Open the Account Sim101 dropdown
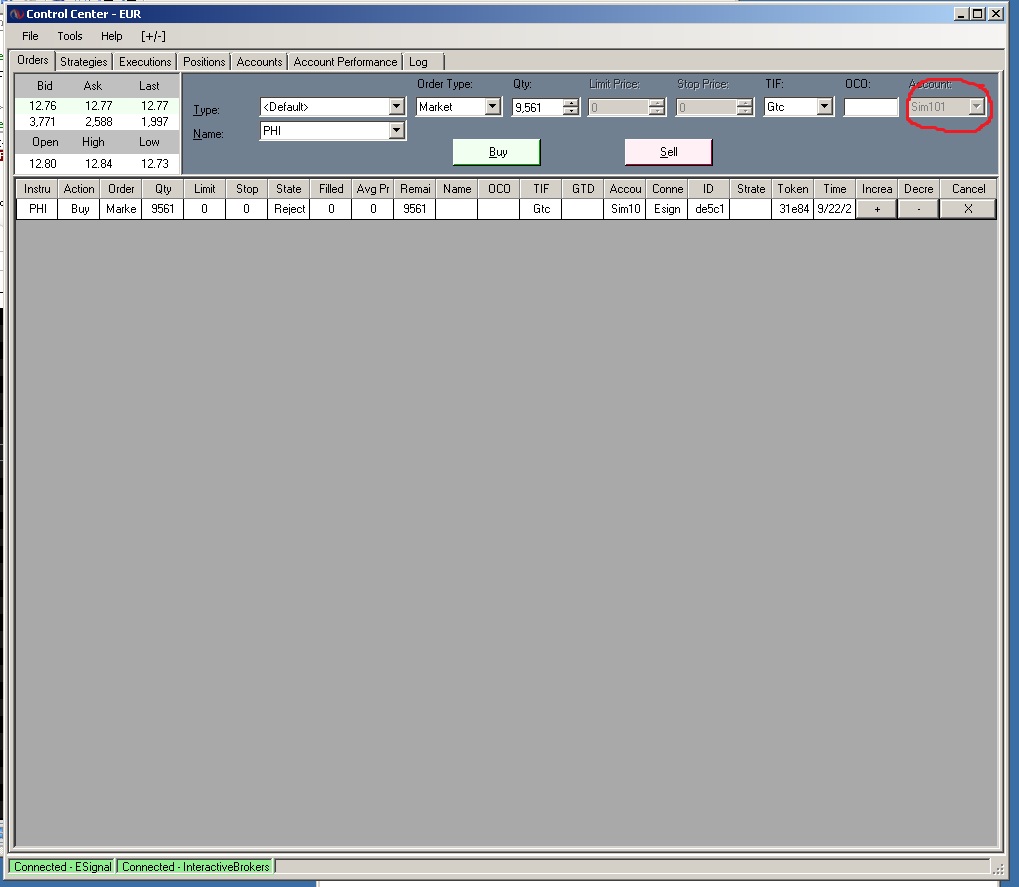 pos(976,107)
